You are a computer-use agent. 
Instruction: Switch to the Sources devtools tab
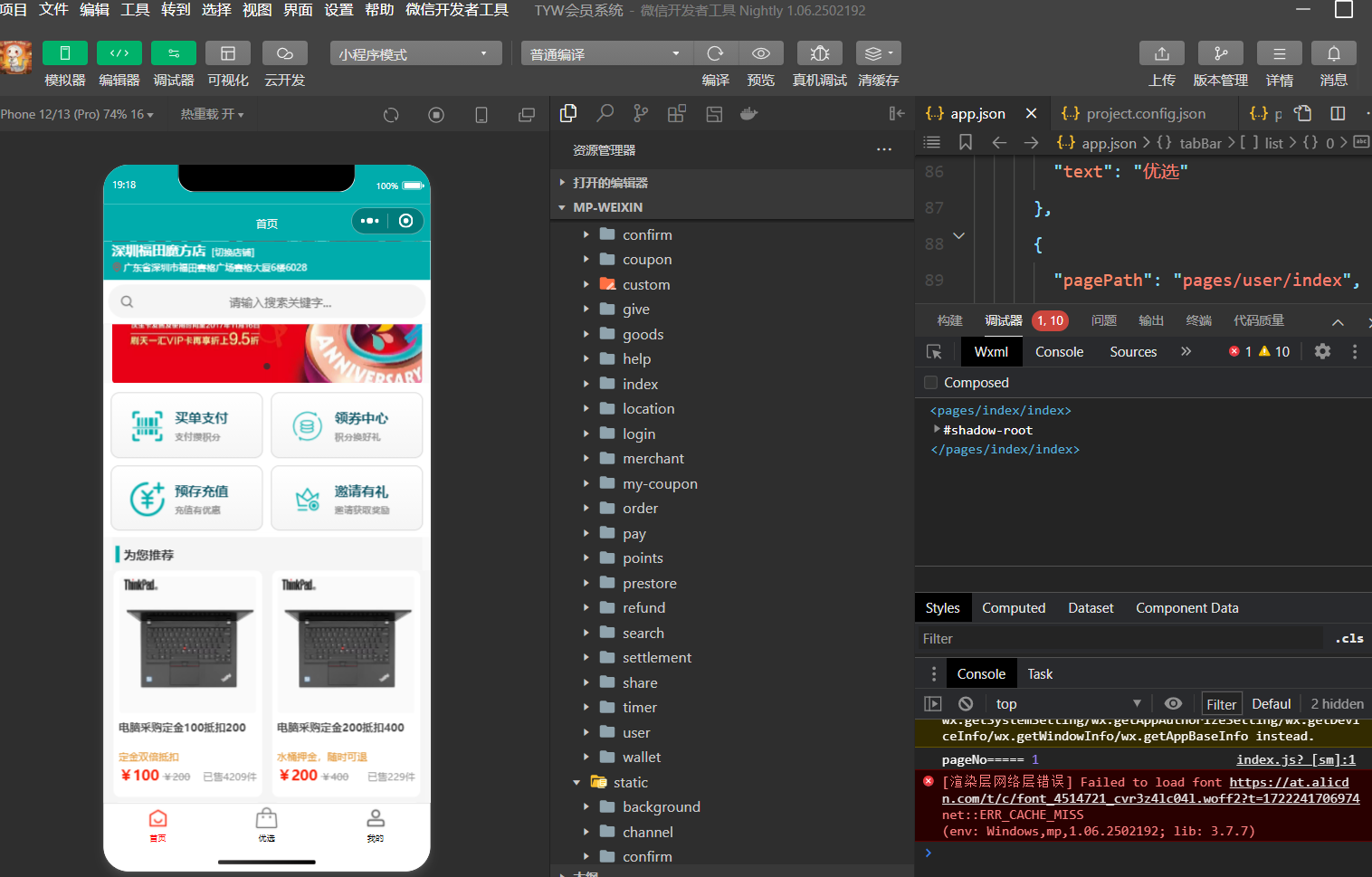tap(1133, 352)
